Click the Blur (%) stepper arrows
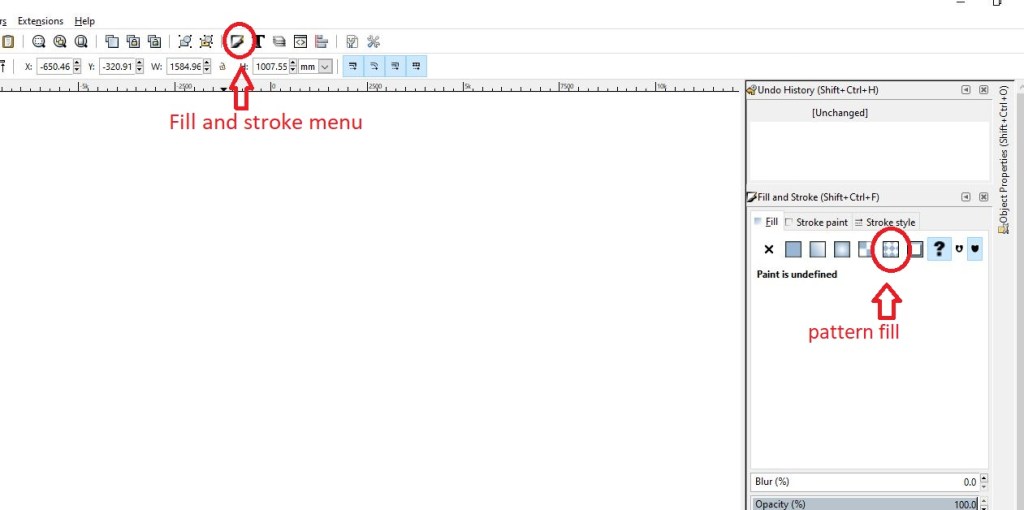 pos(984,482)
